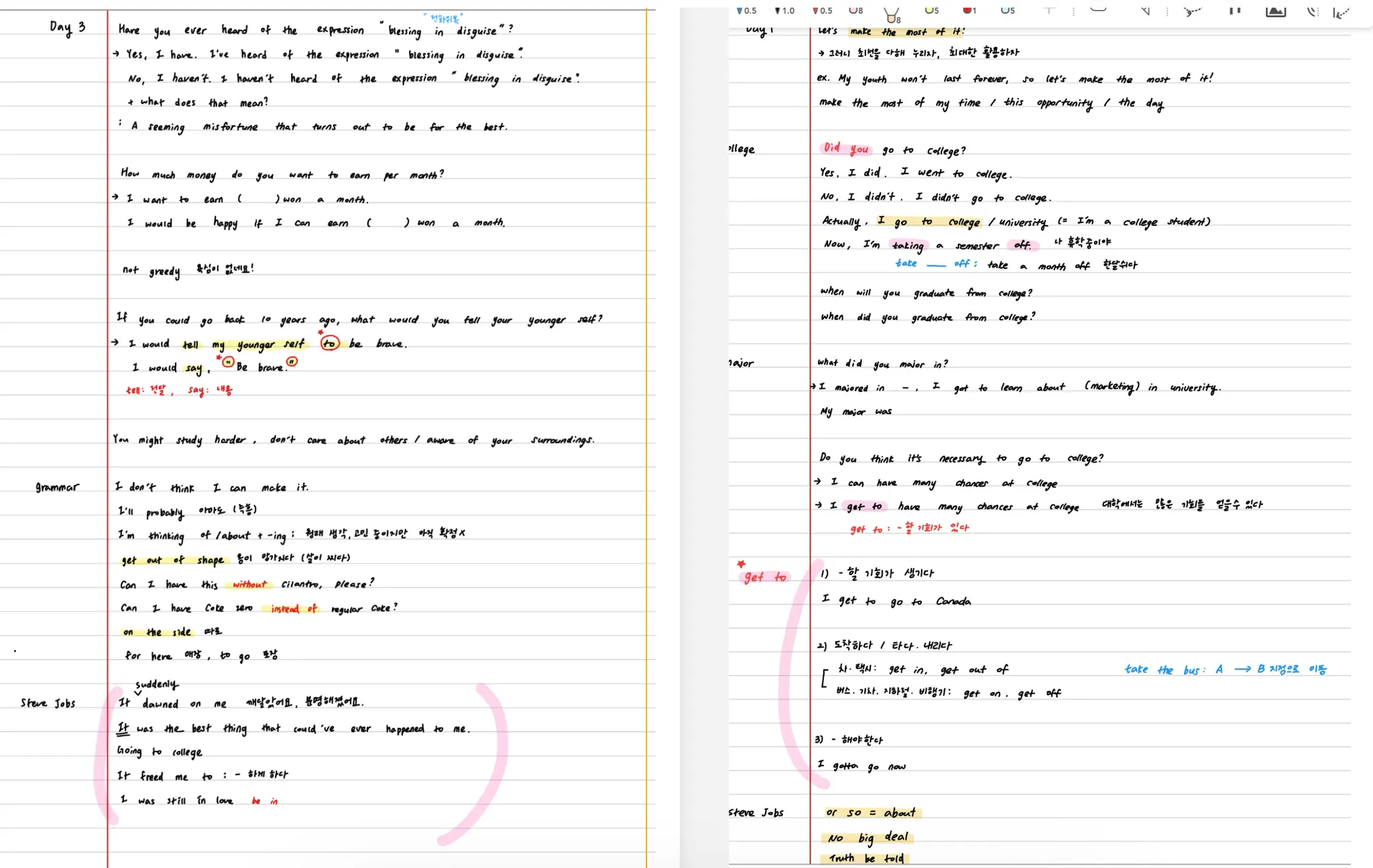Choose the yellow highlighter size 5
This screenshot has width=1373, height=868.
click(x=931, y=10)
